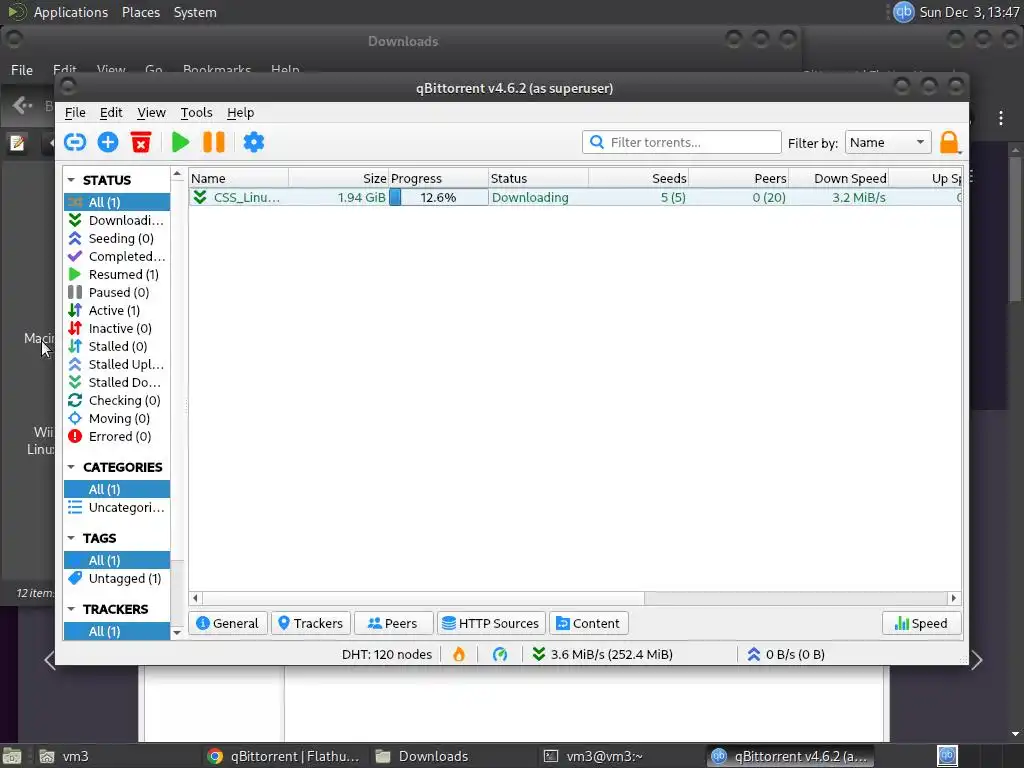
Task: Select Stalled Downloading status filter
Action: coord(117,382)
